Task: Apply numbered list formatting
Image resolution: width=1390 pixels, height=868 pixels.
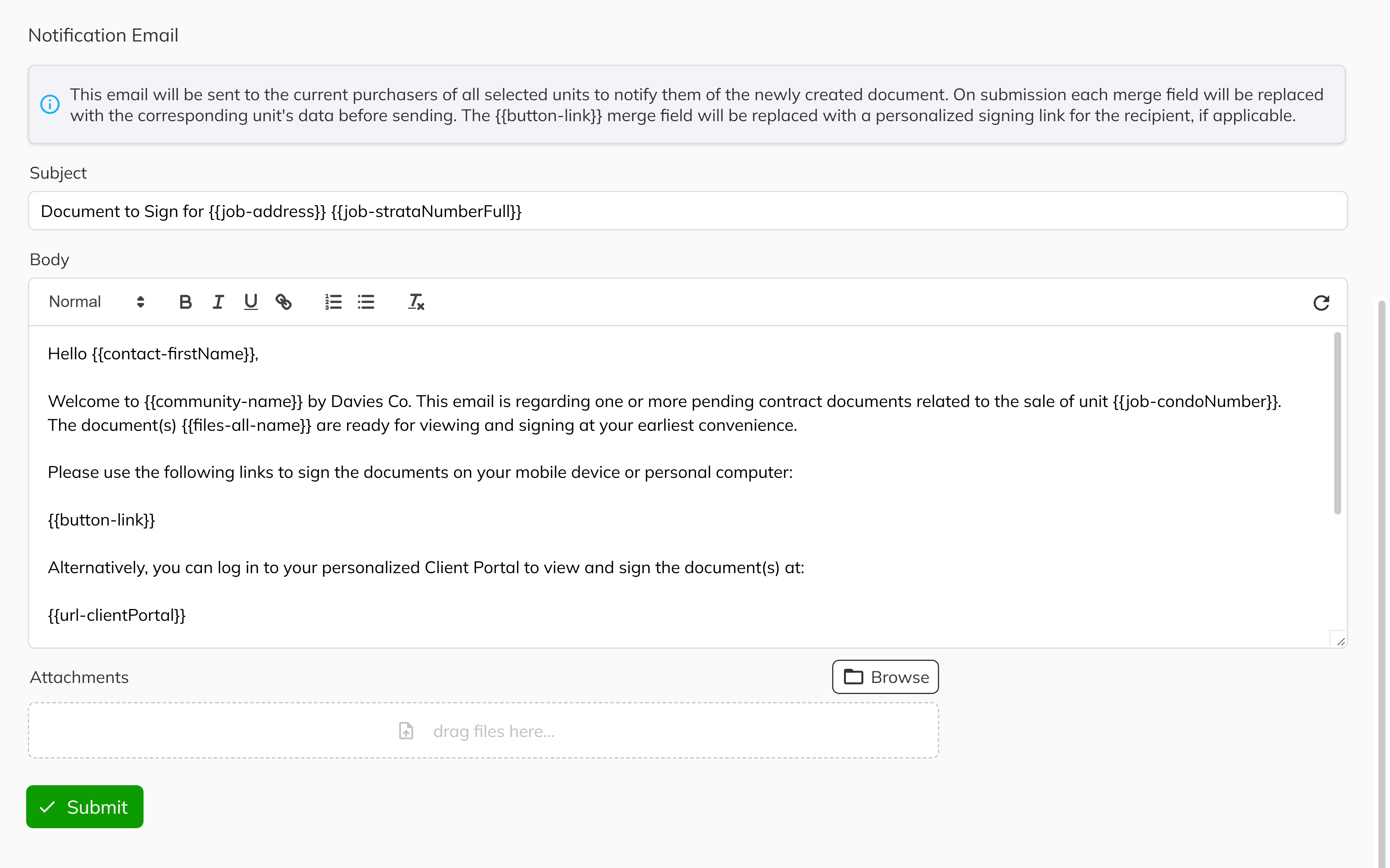Action: click(x=333, y=302)
